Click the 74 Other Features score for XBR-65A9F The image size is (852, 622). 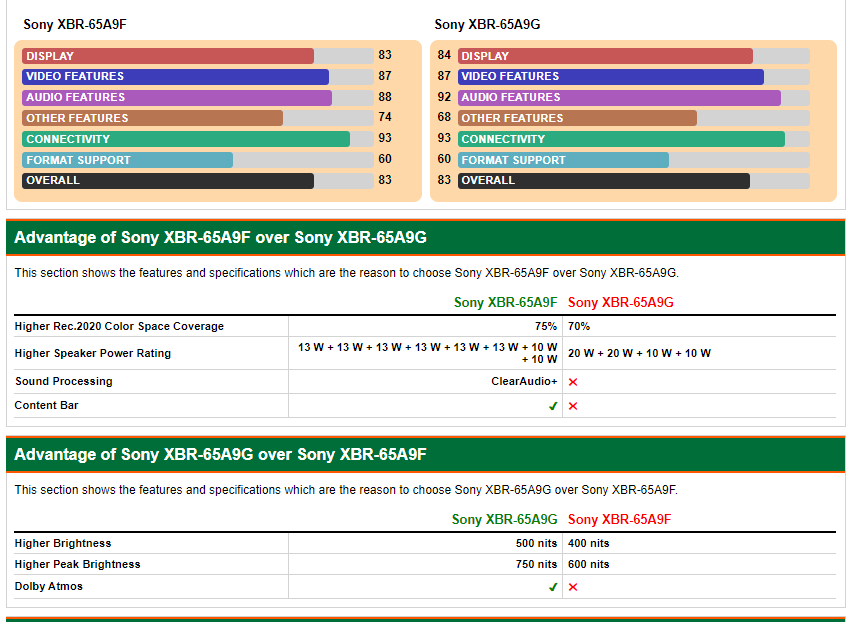[x=385, y=117]
